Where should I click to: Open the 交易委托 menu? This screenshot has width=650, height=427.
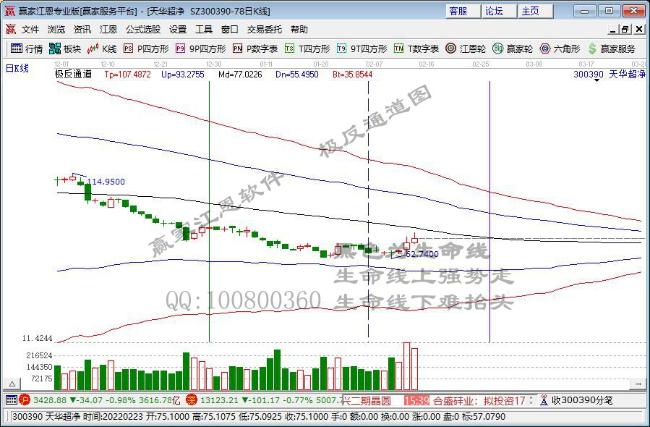264,29
